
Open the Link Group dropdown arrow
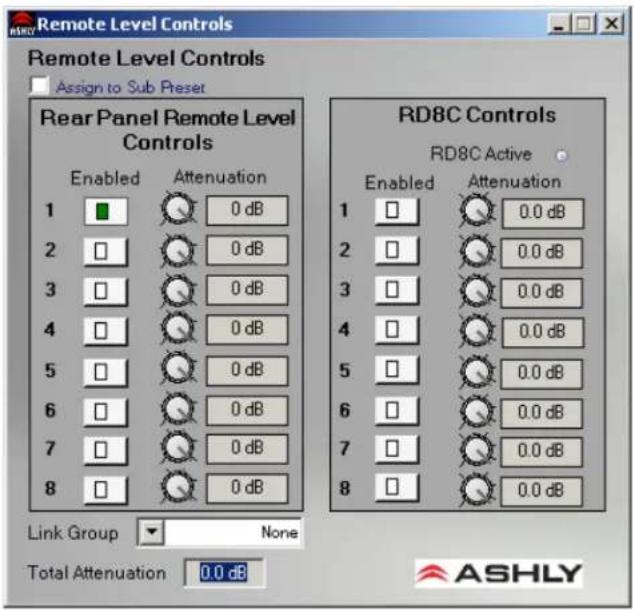[x=152, y=532]
